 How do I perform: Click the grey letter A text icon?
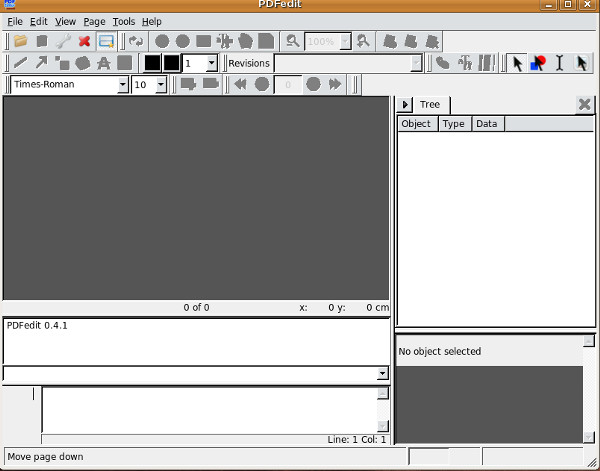point(104,62)
